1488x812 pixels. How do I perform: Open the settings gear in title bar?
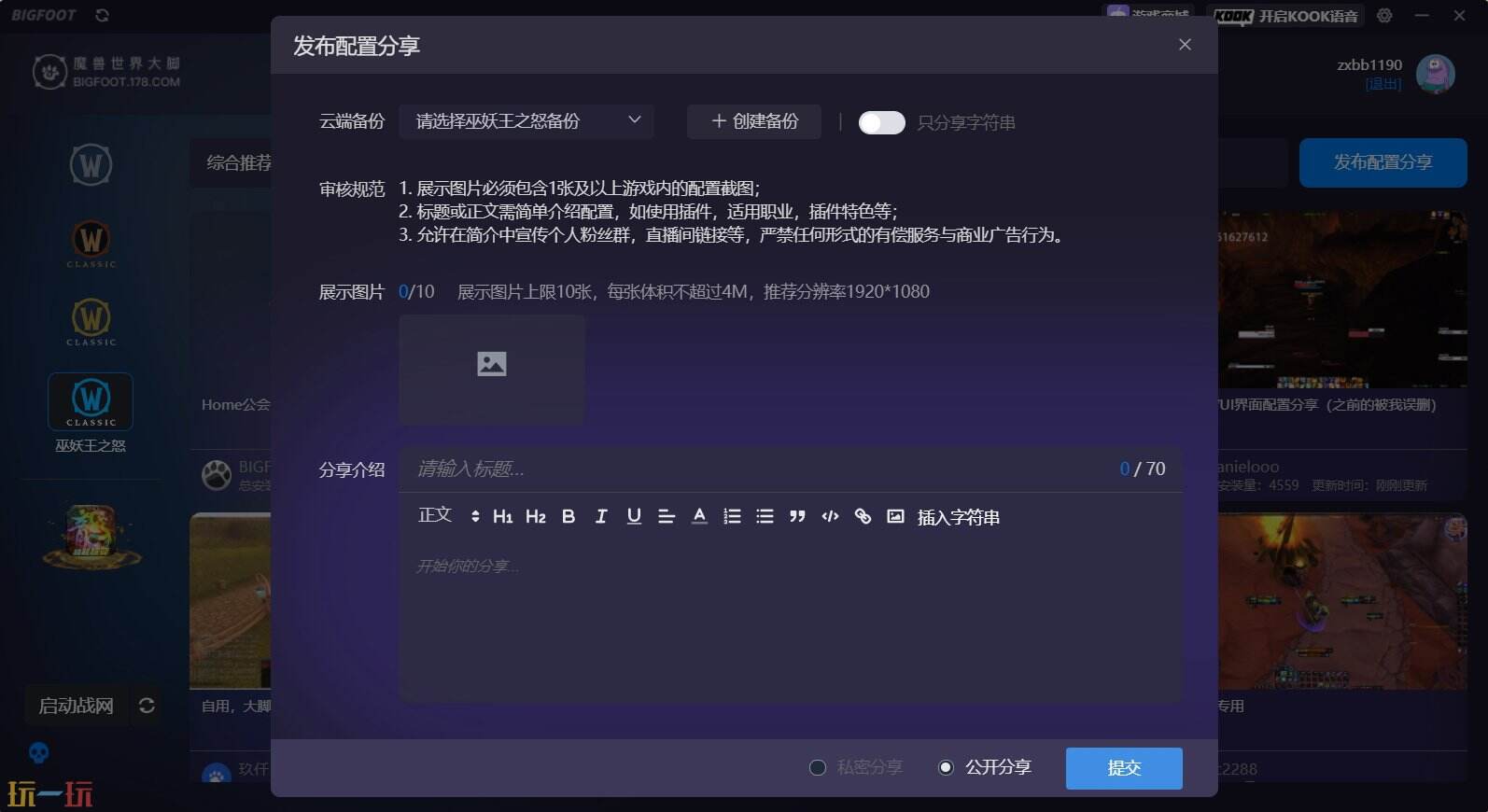click(1384, 16)
